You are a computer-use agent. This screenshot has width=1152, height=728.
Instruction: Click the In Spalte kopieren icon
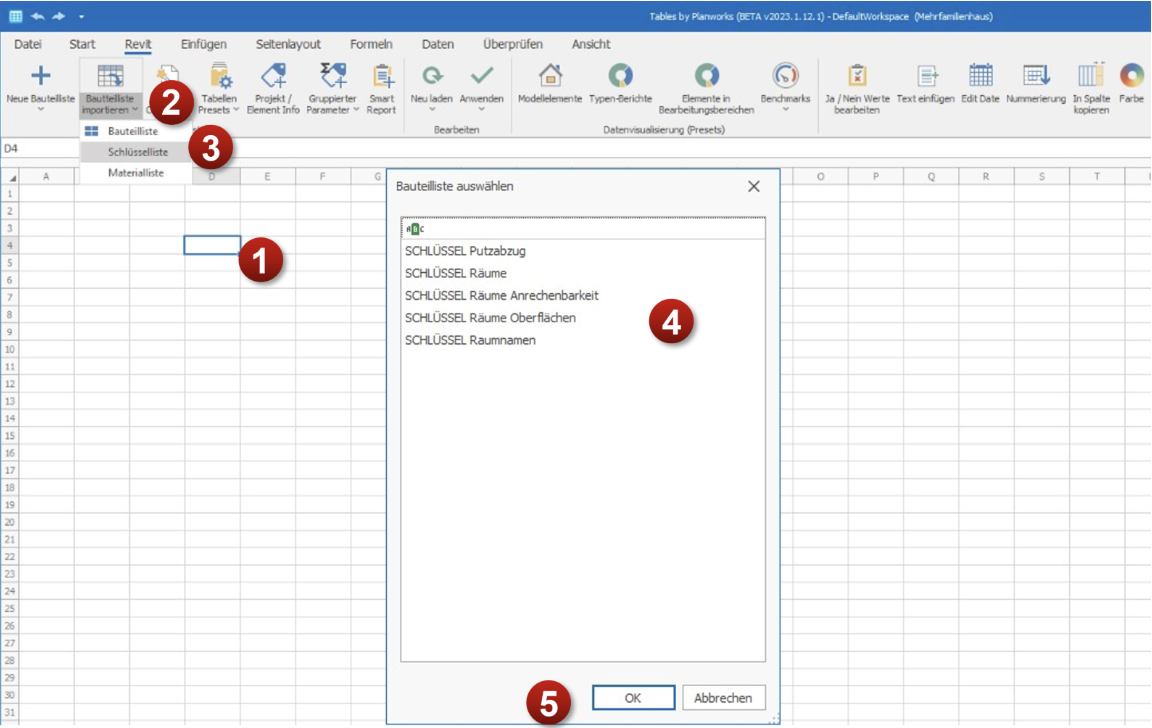click(x=1091, y=75)
